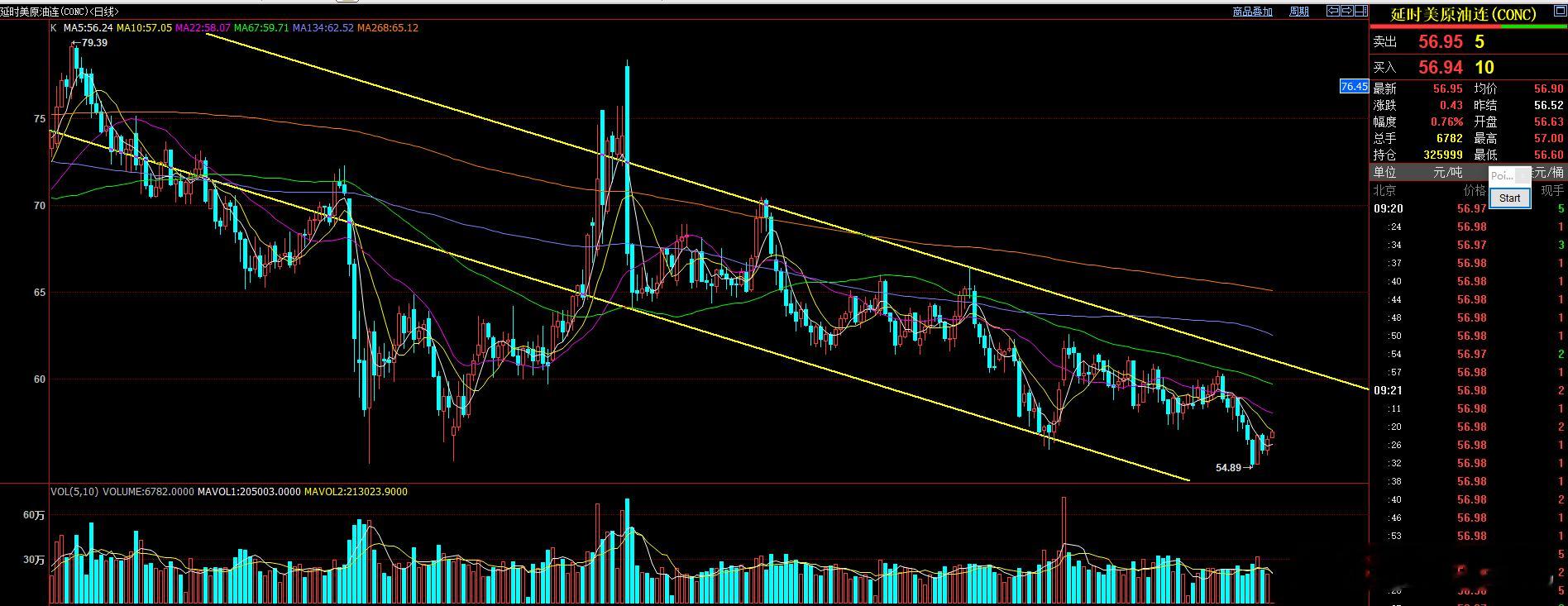Click the Poi... small window title

[1503, 175]
